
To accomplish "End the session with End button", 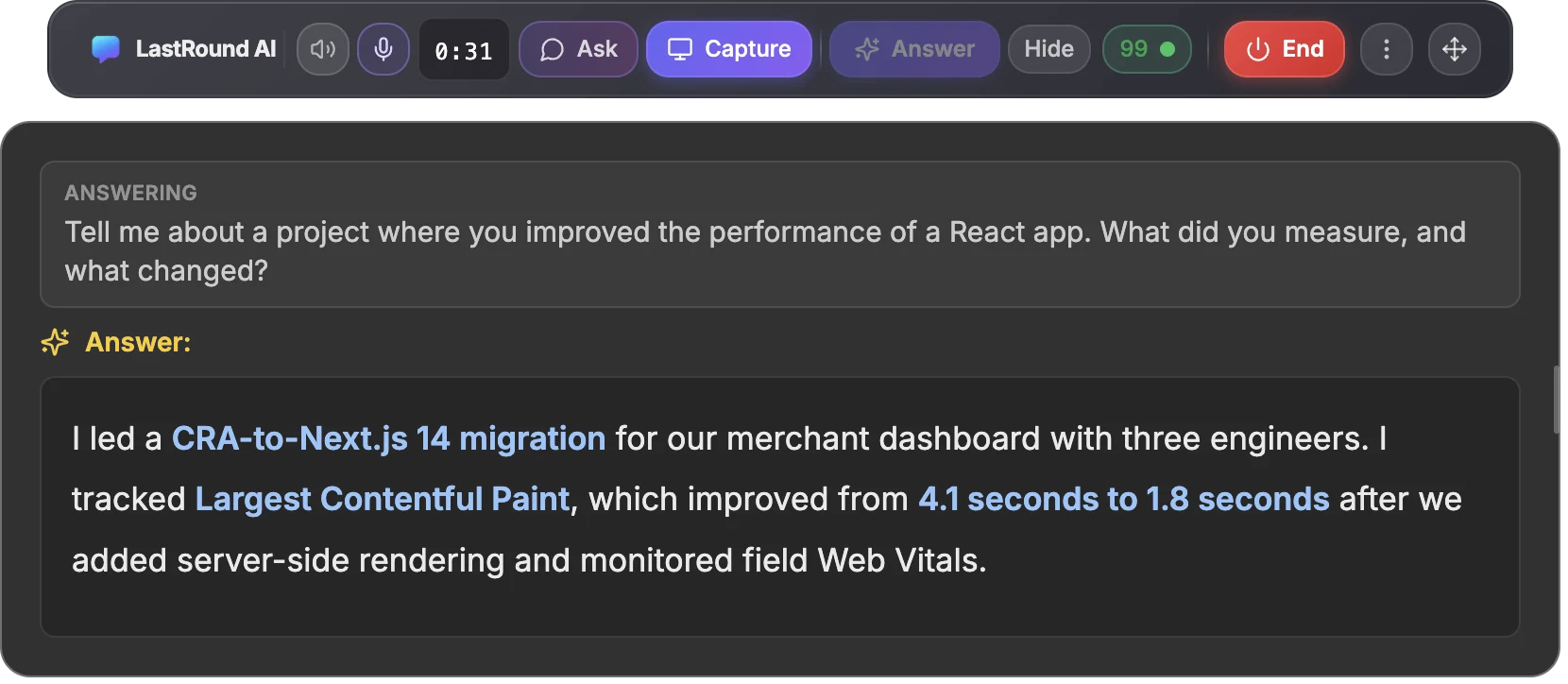I will (x=1285, y=49).
